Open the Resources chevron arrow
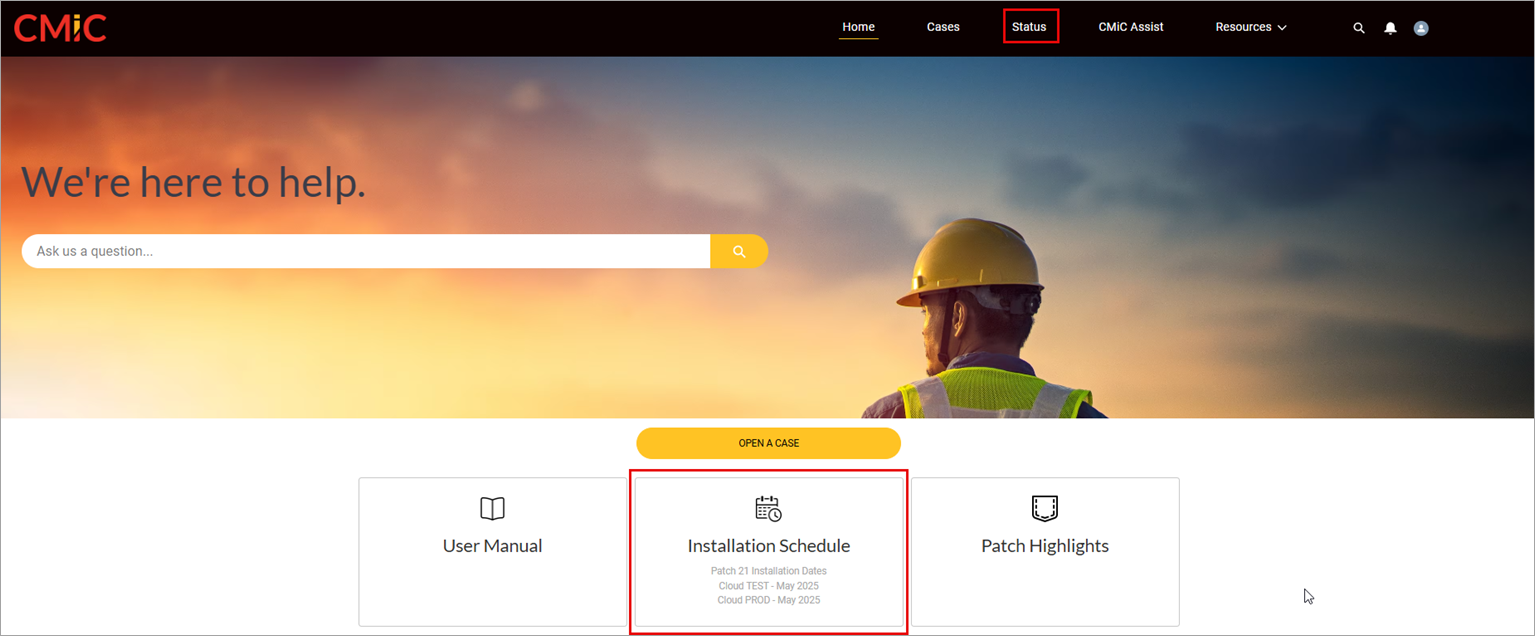Image resolution: width=1535 pixels, height=636 pixels. (1283, 28)
